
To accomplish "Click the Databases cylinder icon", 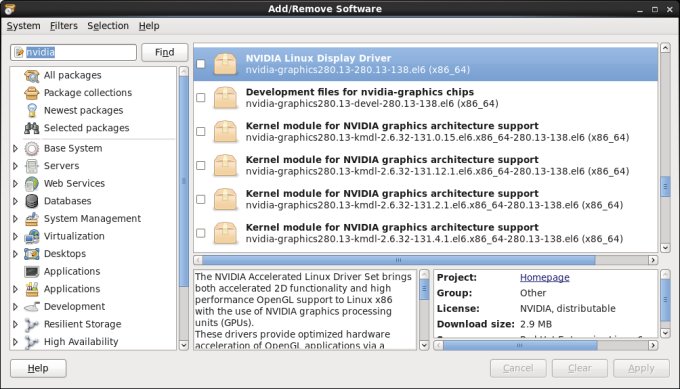I will [x=32, y=201].
